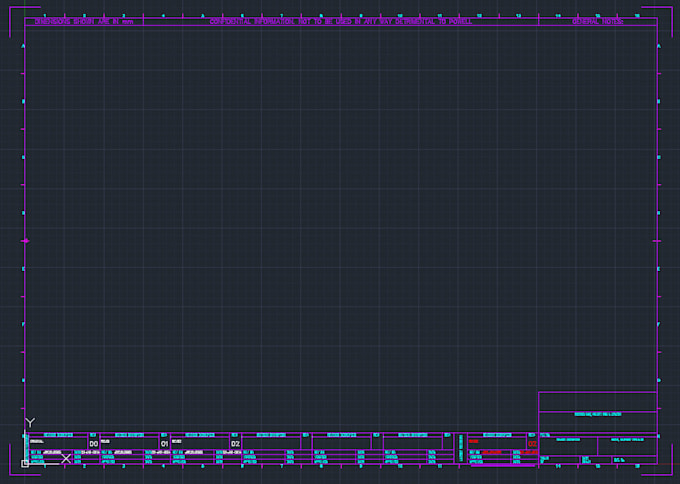Click the magenta center mark on left border
Image resolution: width=680 pixels, height=484 pixels.
pos(26,241)
